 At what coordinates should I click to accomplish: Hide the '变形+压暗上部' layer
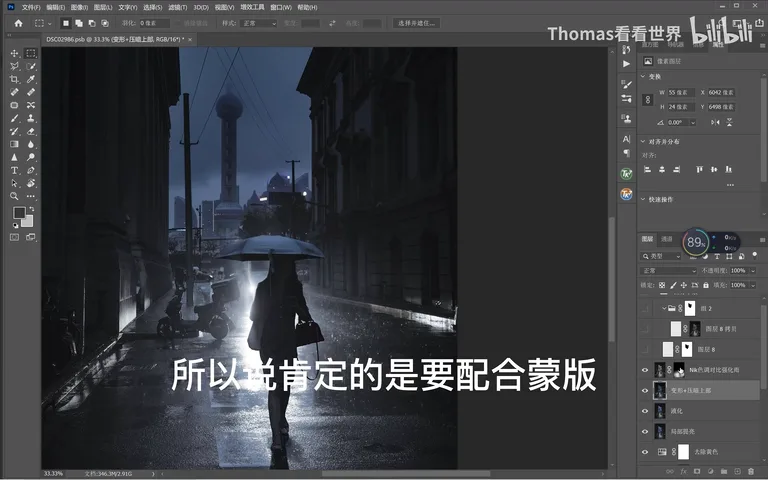(x=645, y=391)
